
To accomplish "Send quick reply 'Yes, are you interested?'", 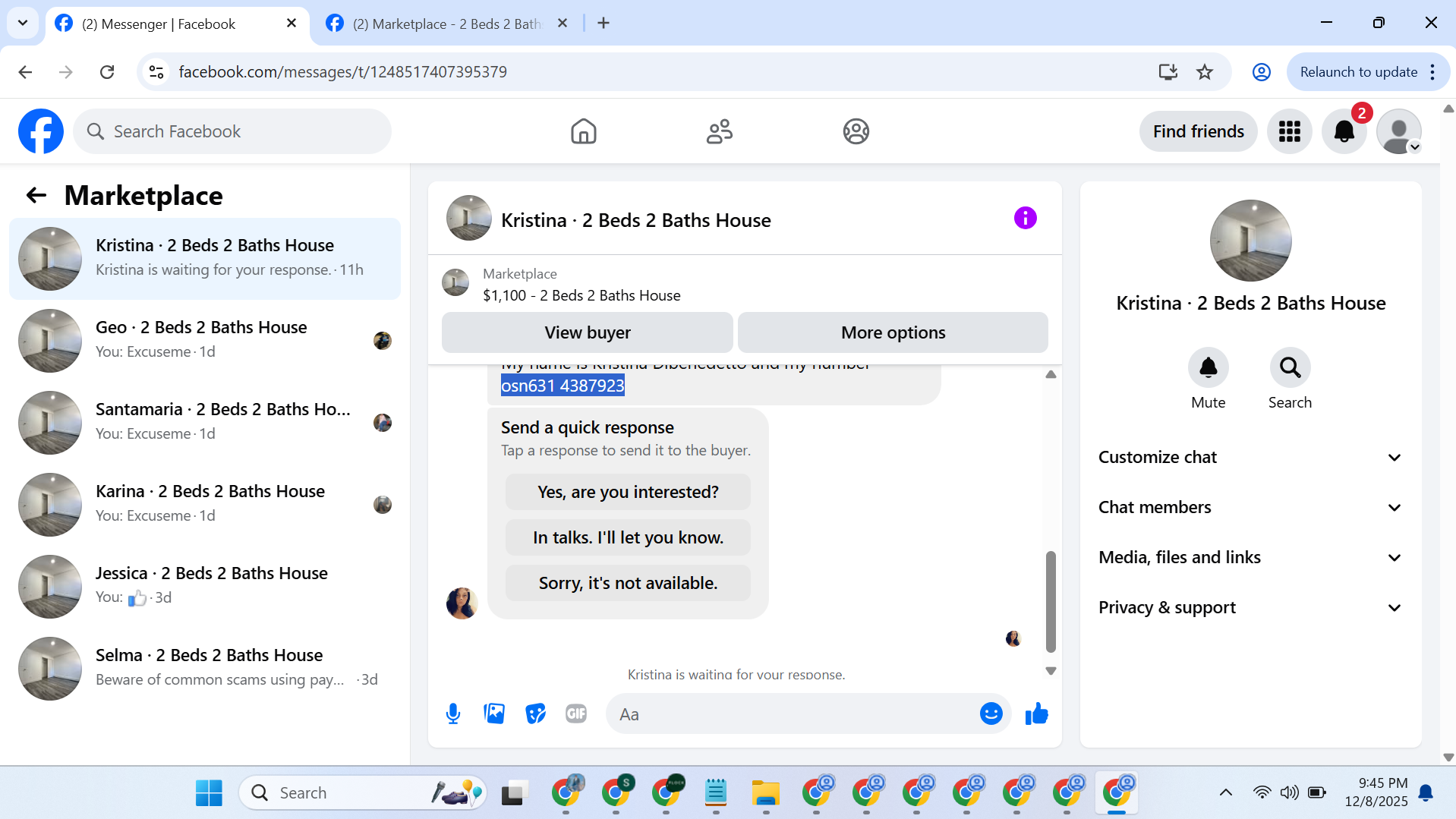I will click(628, 492).
